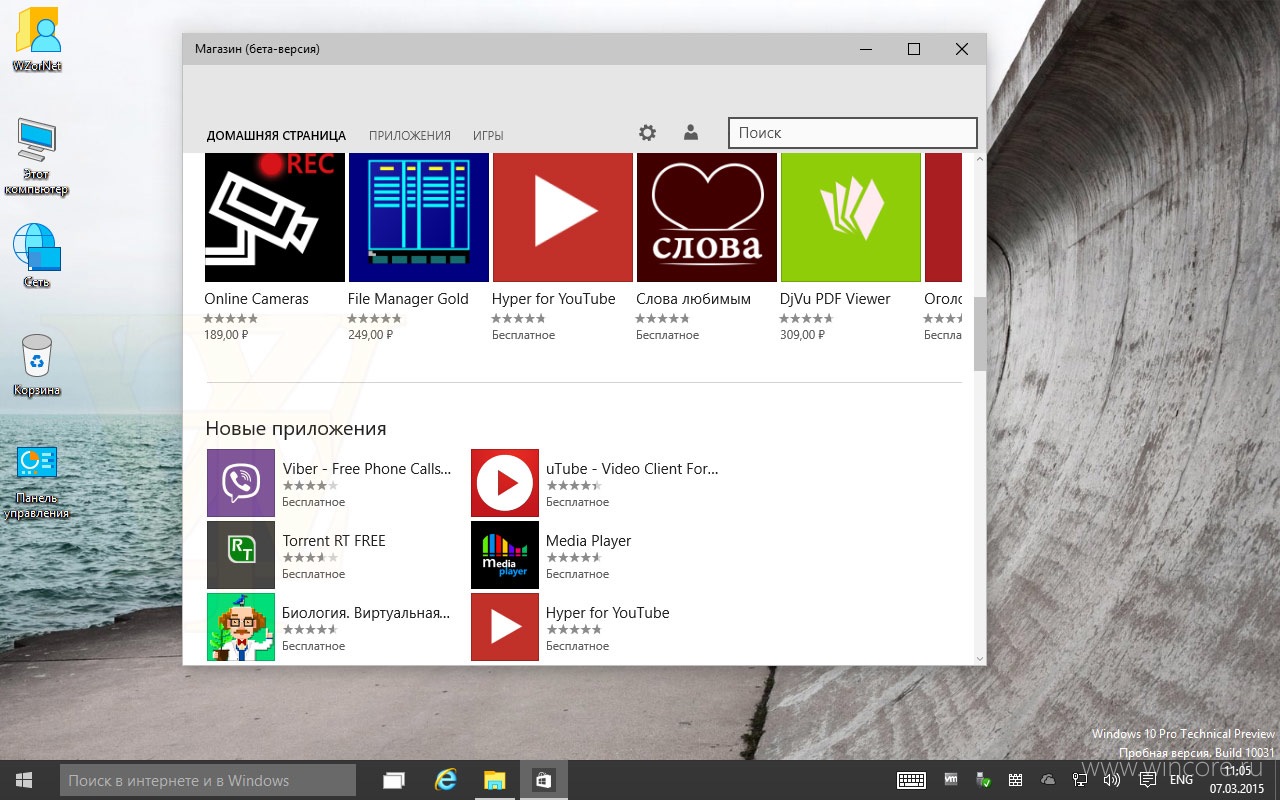Click the Online Cameras title text
Screen dimensions: 1280x800
[257, 299]
